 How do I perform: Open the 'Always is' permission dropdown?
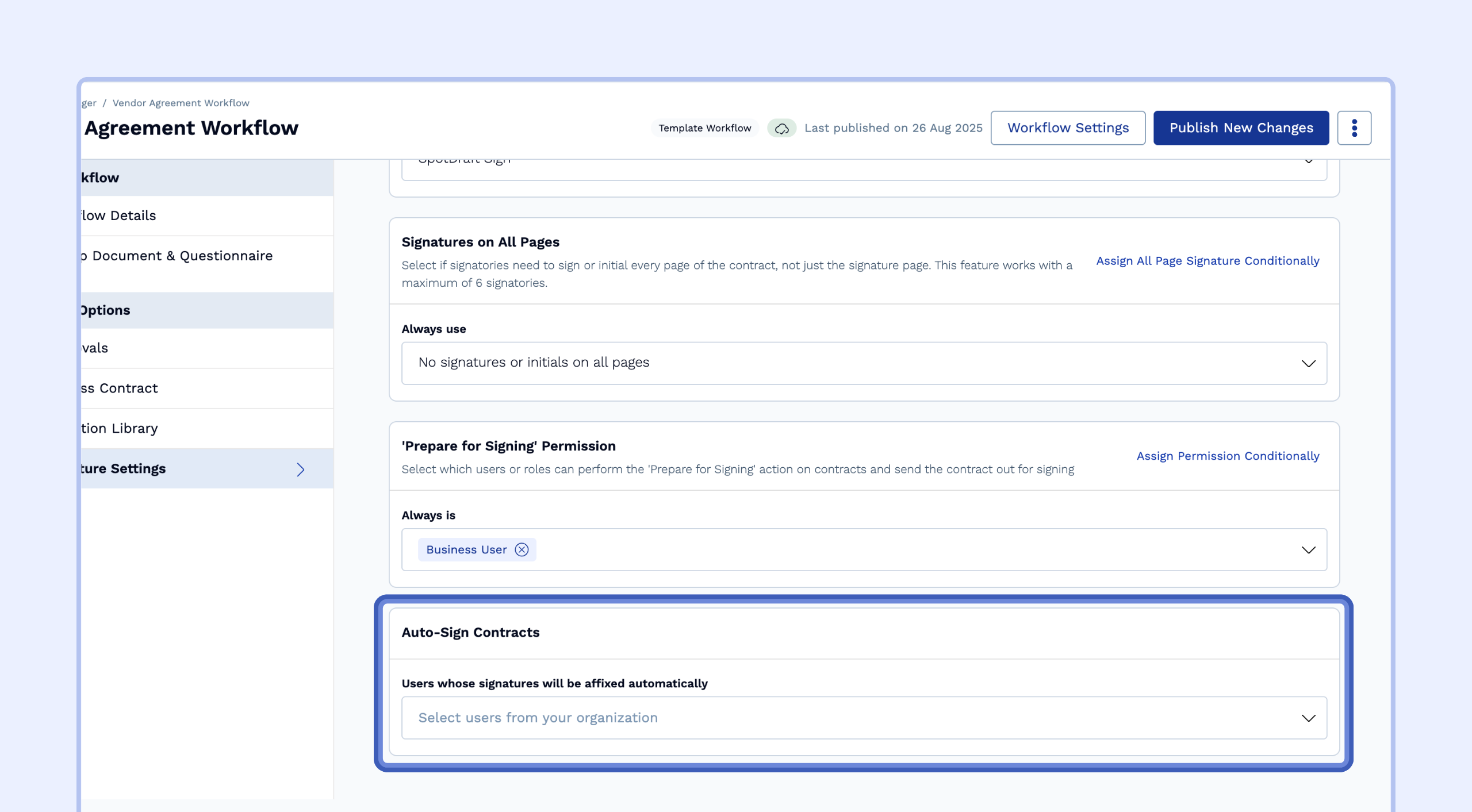(1308, 549)
